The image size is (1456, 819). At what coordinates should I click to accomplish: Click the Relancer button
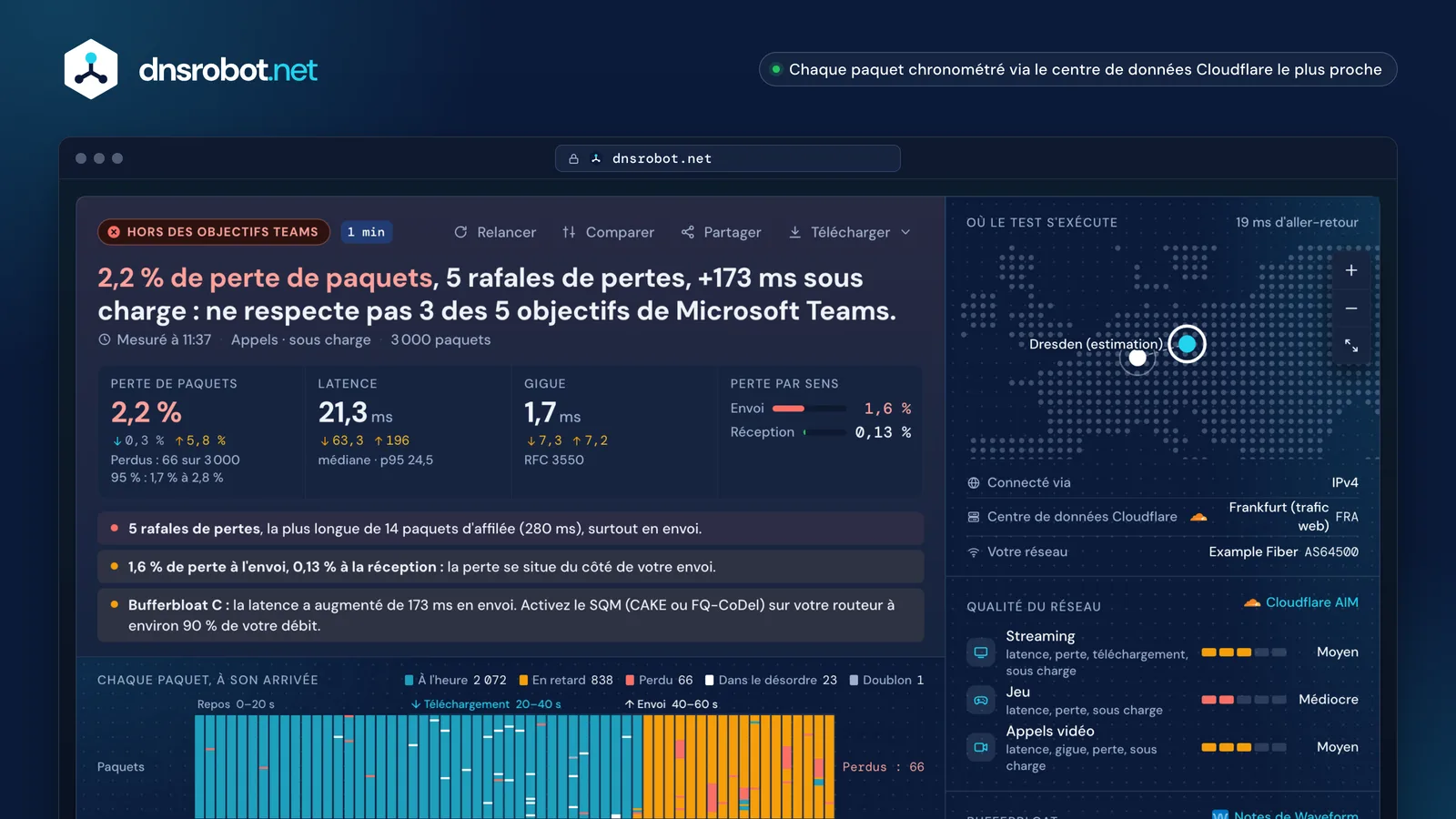pyautogui.click(x=495, y=232)
